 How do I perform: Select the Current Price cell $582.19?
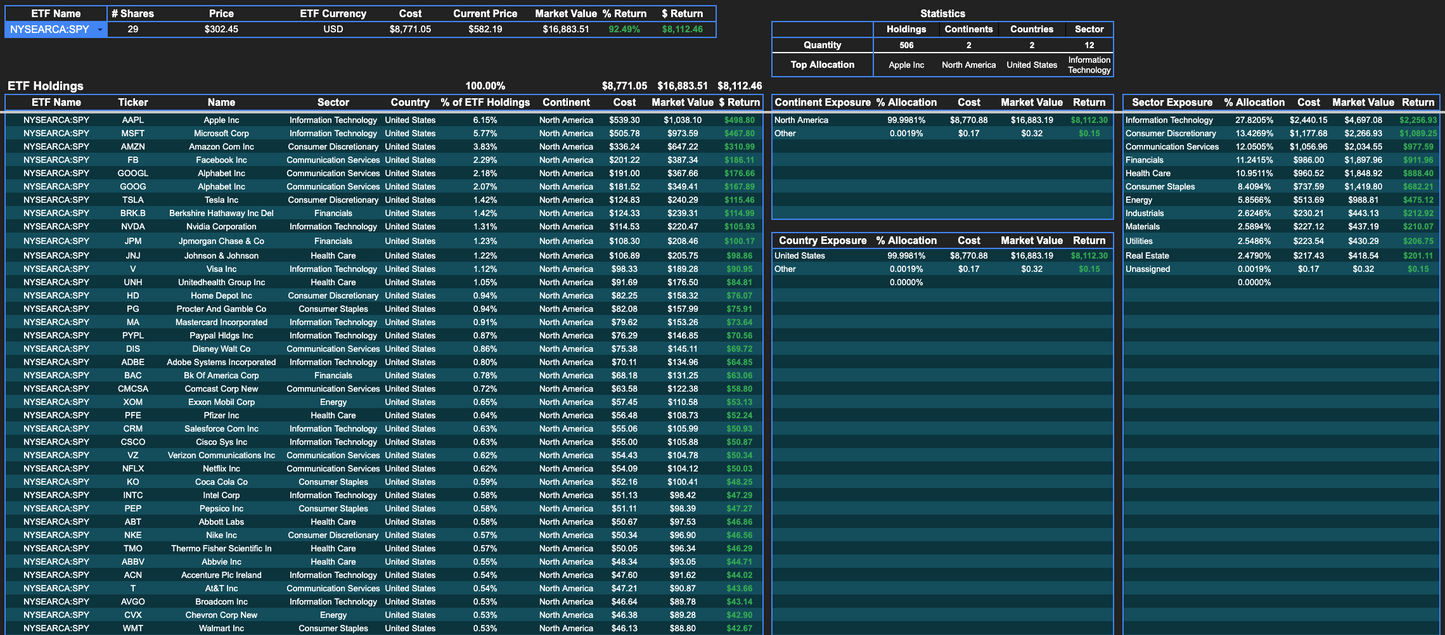(485, 29)
